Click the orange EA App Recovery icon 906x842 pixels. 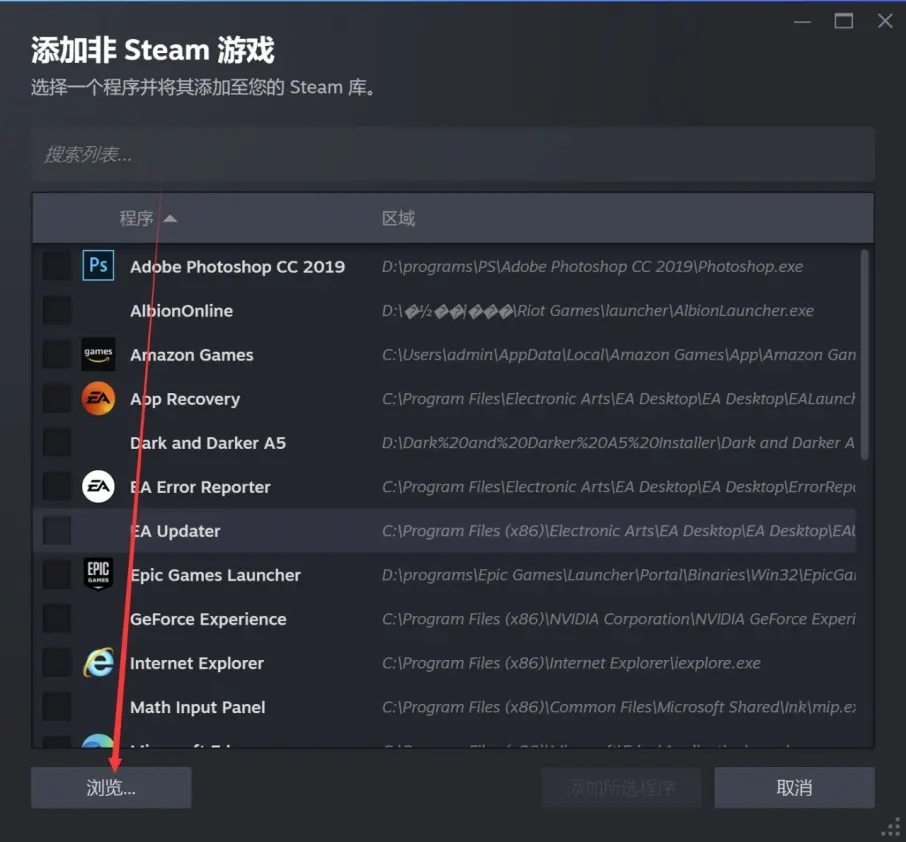tap(98, 399)
